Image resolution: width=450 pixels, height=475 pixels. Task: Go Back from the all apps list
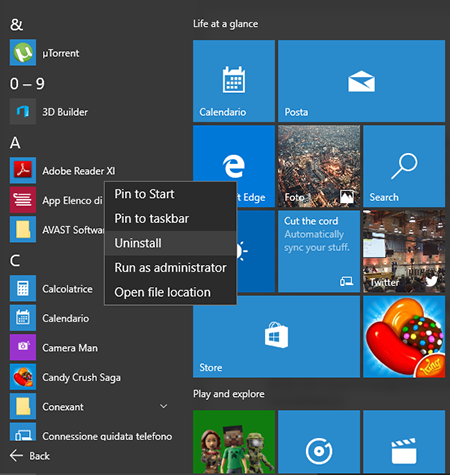30,456
